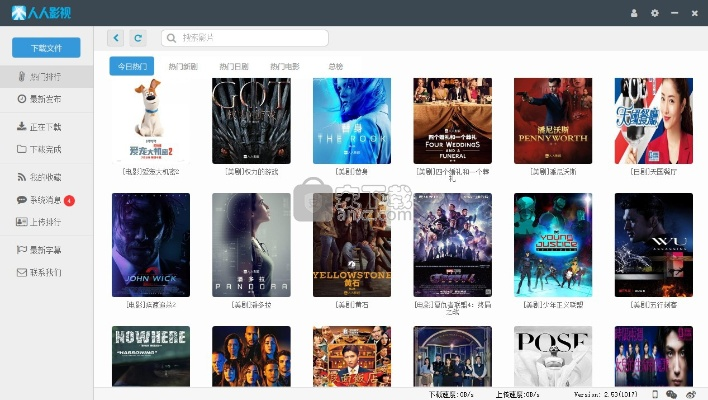
Task: Click the Yellowstone 黄石 title link
Action: (x=352, y=303)
